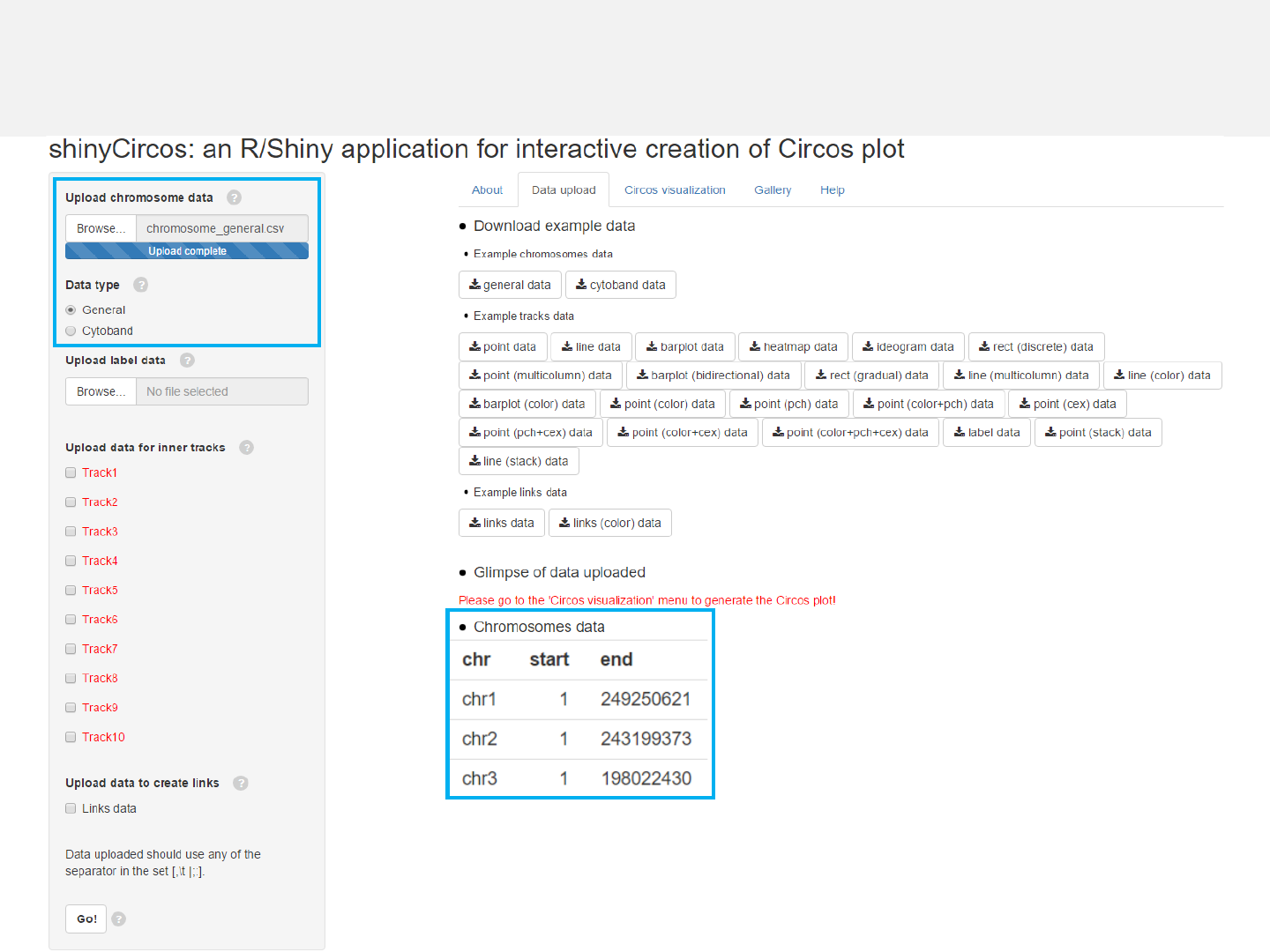
Task: Enable the Track10 checkbox
Action: pyautogui.click(x=71, y=737)
